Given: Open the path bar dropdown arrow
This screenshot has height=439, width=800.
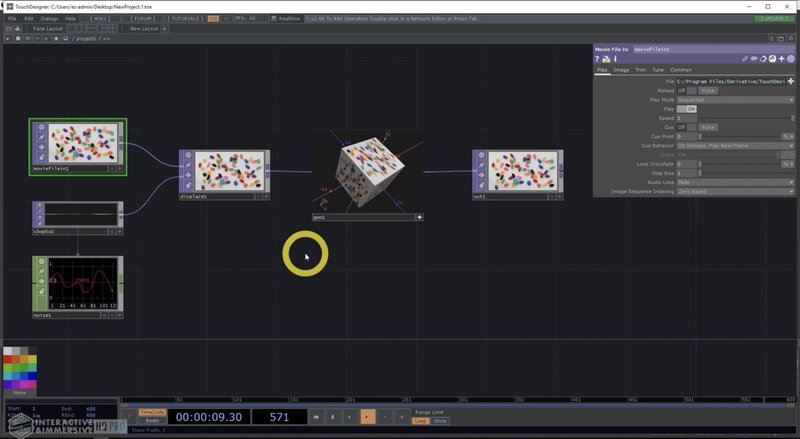Looking at the screenshot, I should point(8,39).
